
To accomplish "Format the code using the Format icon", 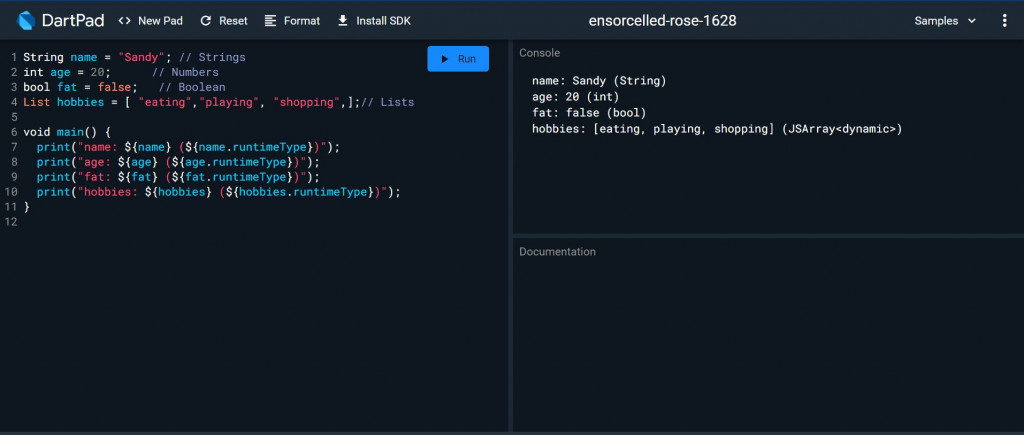I will click(x=271, y=21).
